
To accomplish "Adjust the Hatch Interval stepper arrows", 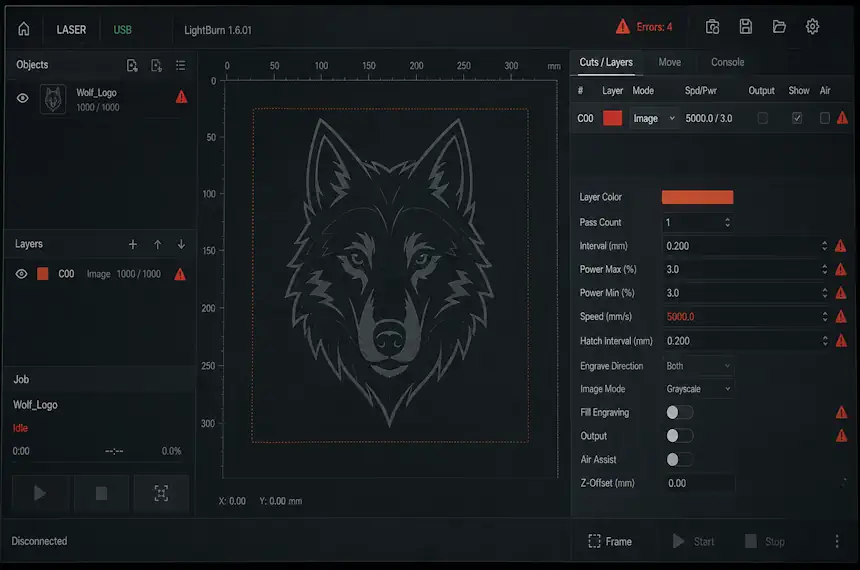I will tap(825, 341).
